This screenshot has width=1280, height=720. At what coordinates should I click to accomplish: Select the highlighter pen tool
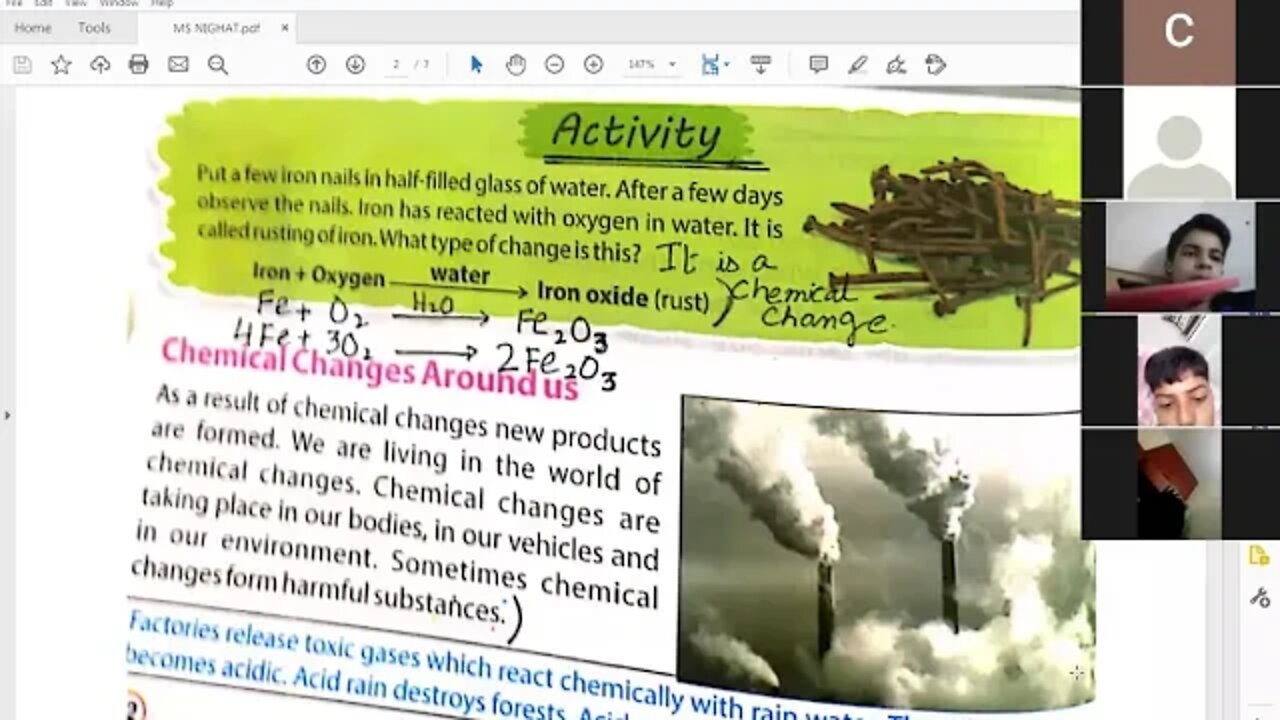click(x=857, y=65)
